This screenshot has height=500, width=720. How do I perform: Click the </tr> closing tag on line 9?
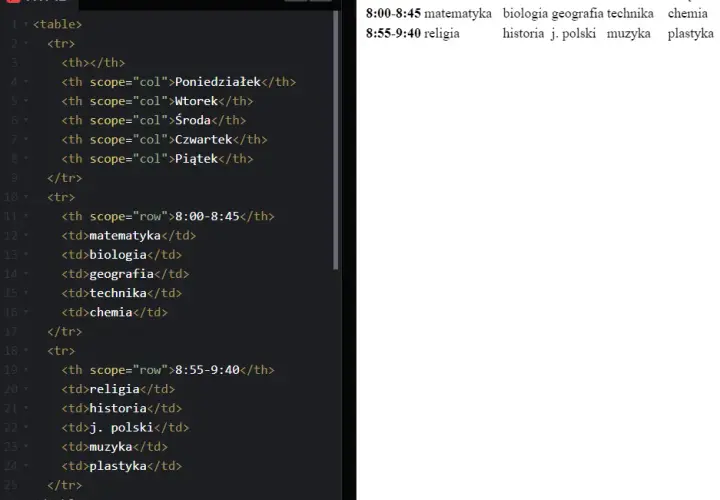[65, 178]
